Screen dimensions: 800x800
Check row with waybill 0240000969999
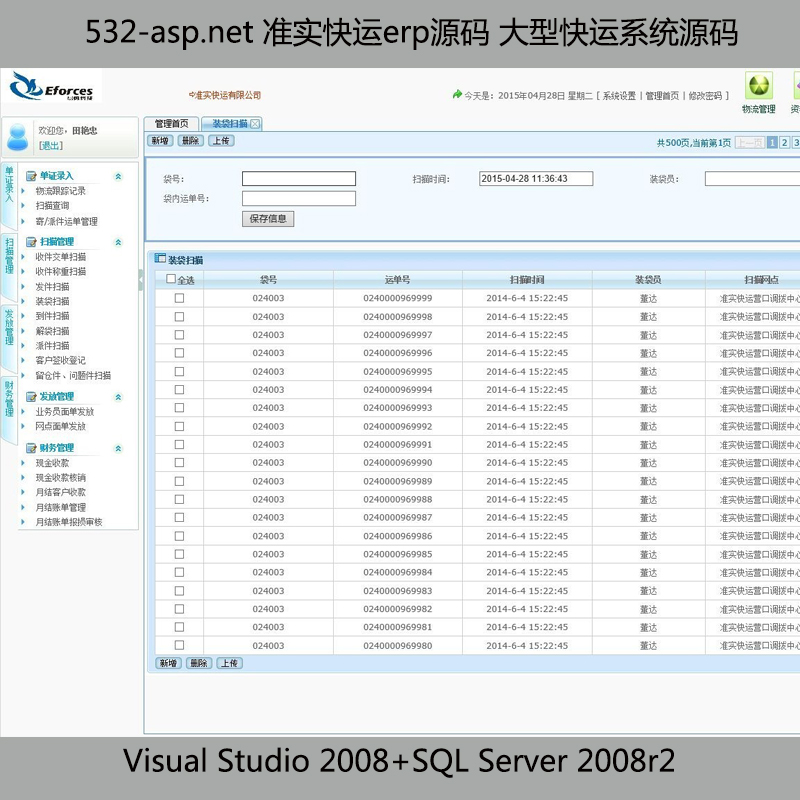tap(179, 298)
